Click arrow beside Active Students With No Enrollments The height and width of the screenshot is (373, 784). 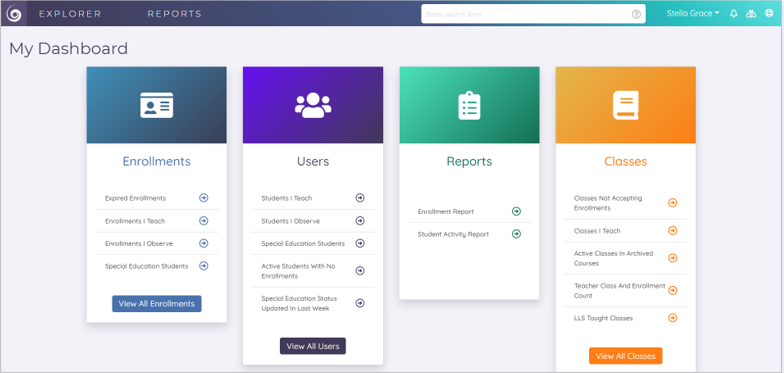click(360, 270)
